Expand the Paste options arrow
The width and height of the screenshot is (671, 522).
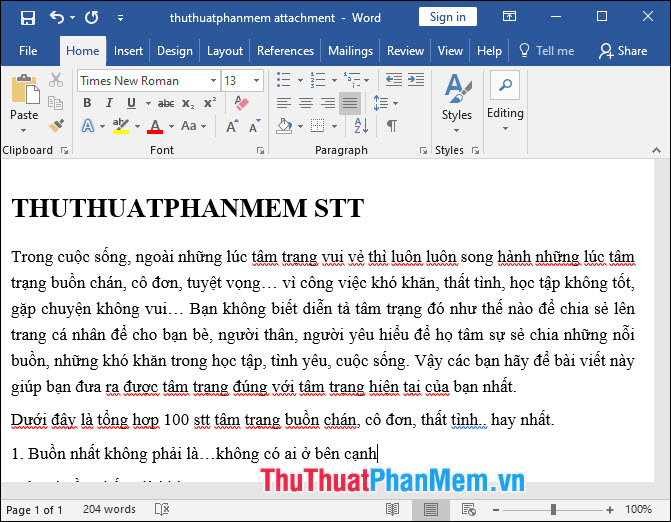[x=24, y=130]
